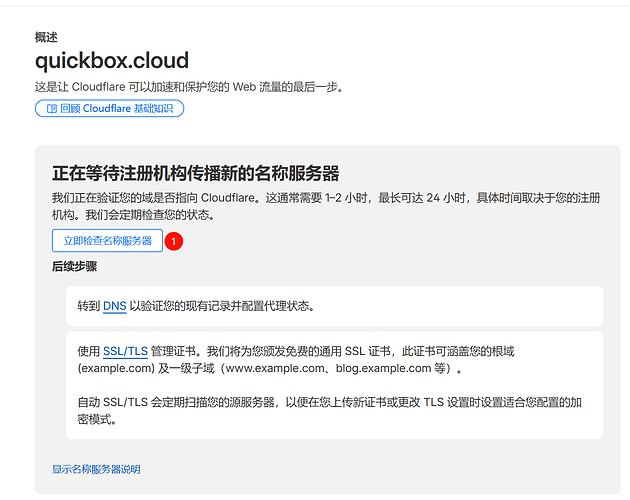This screenshot has width=630, height=500.
Task: Click the 后续步骤 heading
Action: click(x=74, y=266)
